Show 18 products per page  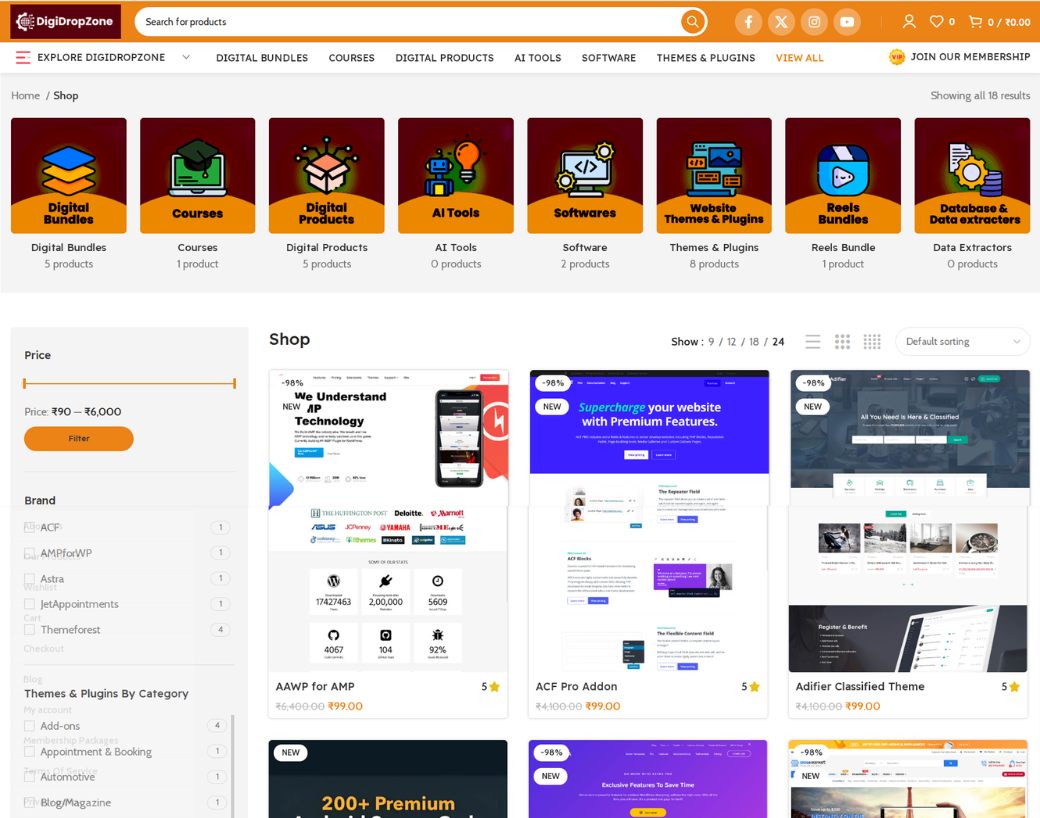(754, 342)
